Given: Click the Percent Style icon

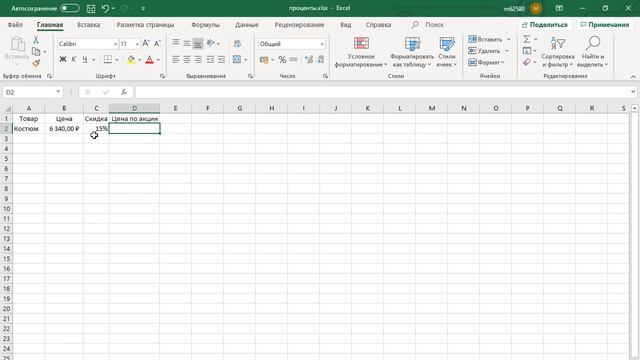Looking at the screenshot, I should (282, 60).
